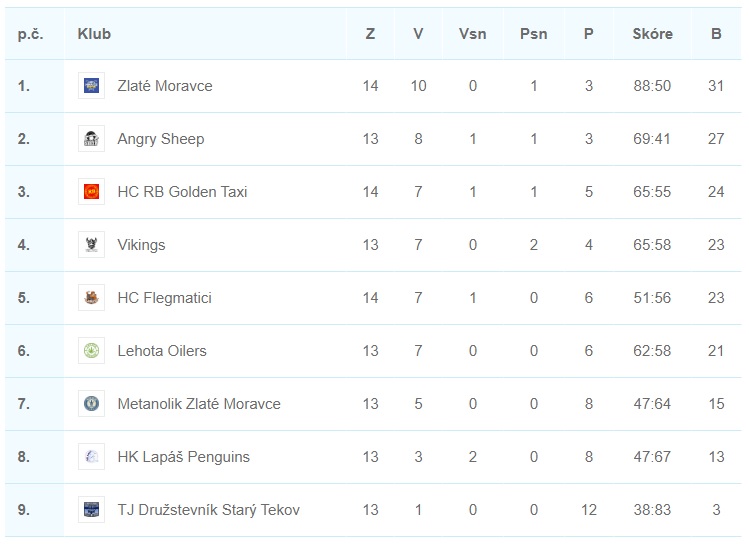The width and height of the screenshot is (749, 547).
Task: Open the Angry Sheep team page
Action: click(161, 139)
